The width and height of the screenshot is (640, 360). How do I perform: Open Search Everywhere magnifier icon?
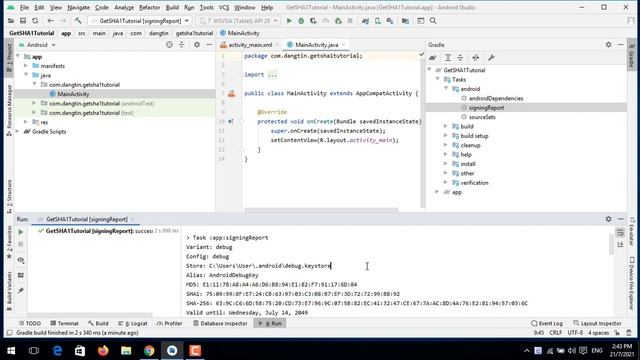pos(433,21)
